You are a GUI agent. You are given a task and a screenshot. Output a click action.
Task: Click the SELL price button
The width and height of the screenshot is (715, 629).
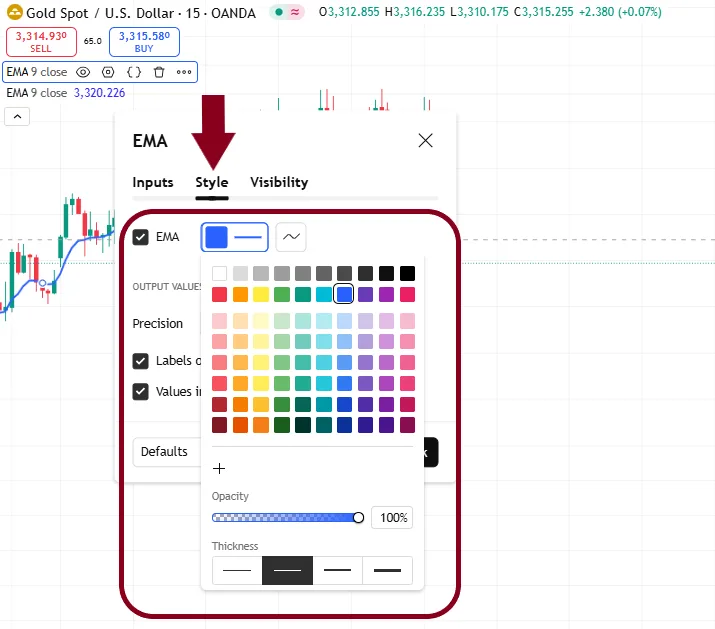pyautogui.click(x=40, y=42)
